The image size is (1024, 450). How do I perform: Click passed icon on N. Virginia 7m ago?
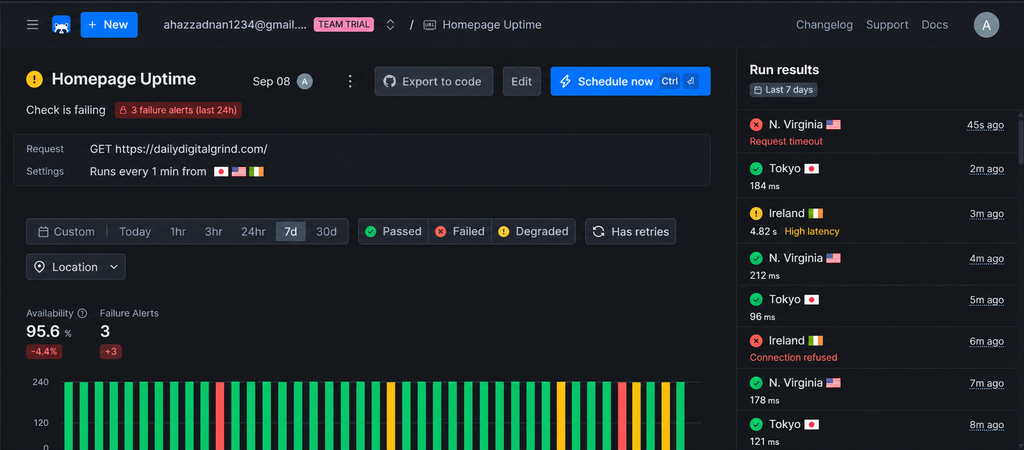(x=756, y=383)
